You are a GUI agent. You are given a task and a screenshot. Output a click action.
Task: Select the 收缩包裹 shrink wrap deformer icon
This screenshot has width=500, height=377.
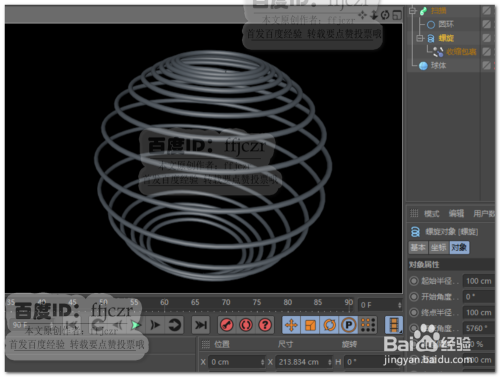438,52
